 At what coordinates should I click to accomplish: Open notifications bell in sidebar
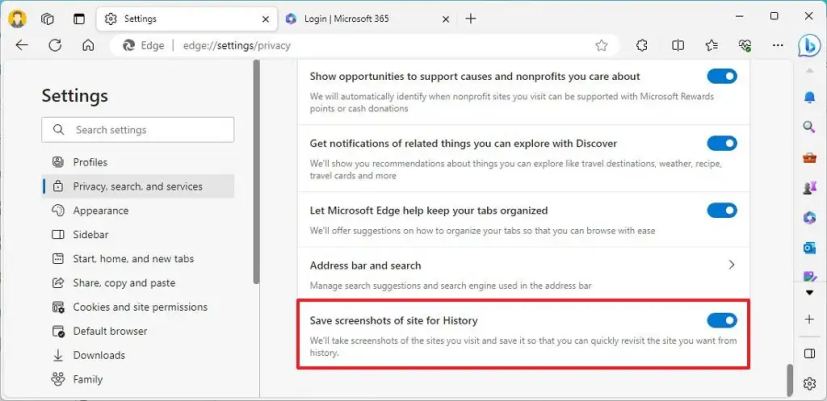coord(810,98)
